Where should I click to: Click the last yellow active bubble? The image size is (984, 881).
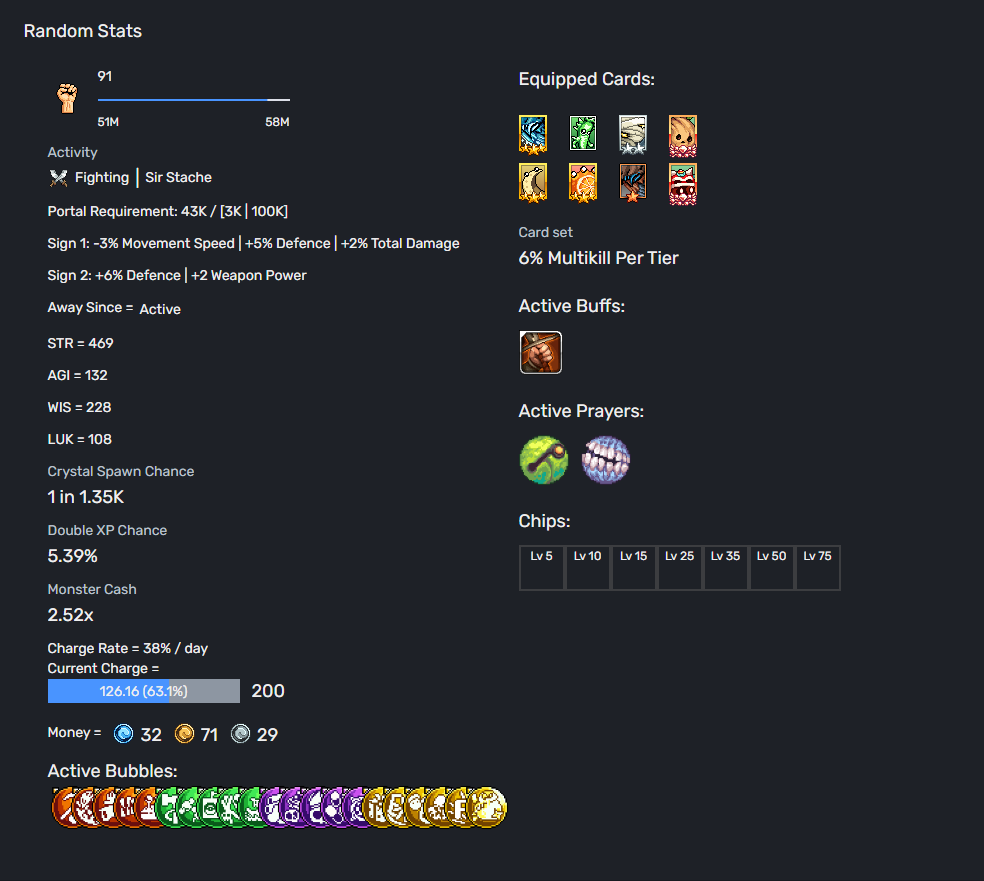488,808
